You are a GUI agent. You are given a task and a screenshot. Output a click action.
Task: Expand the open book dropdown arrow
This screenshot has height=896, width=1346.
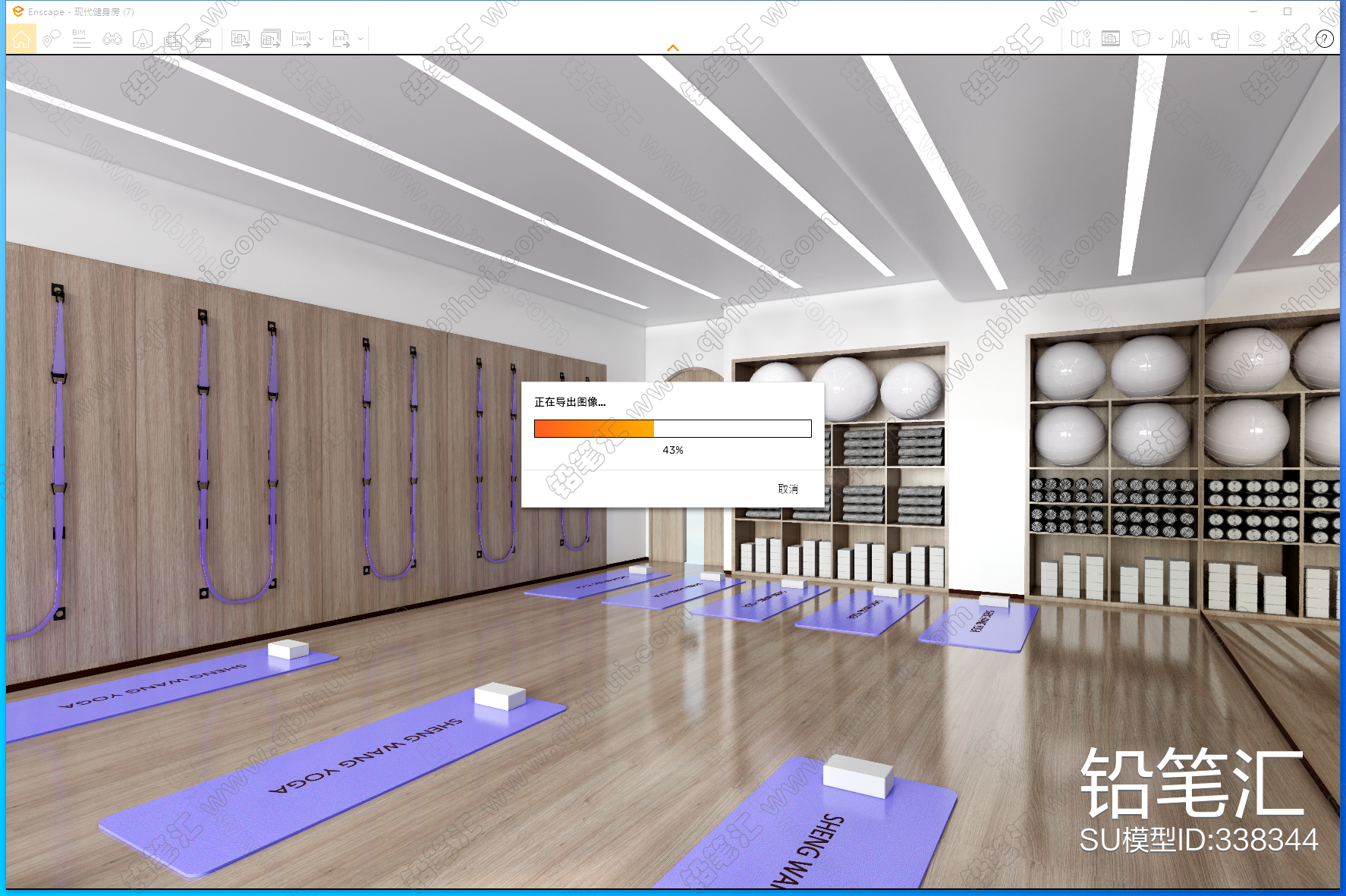(x=1200, y=39)
